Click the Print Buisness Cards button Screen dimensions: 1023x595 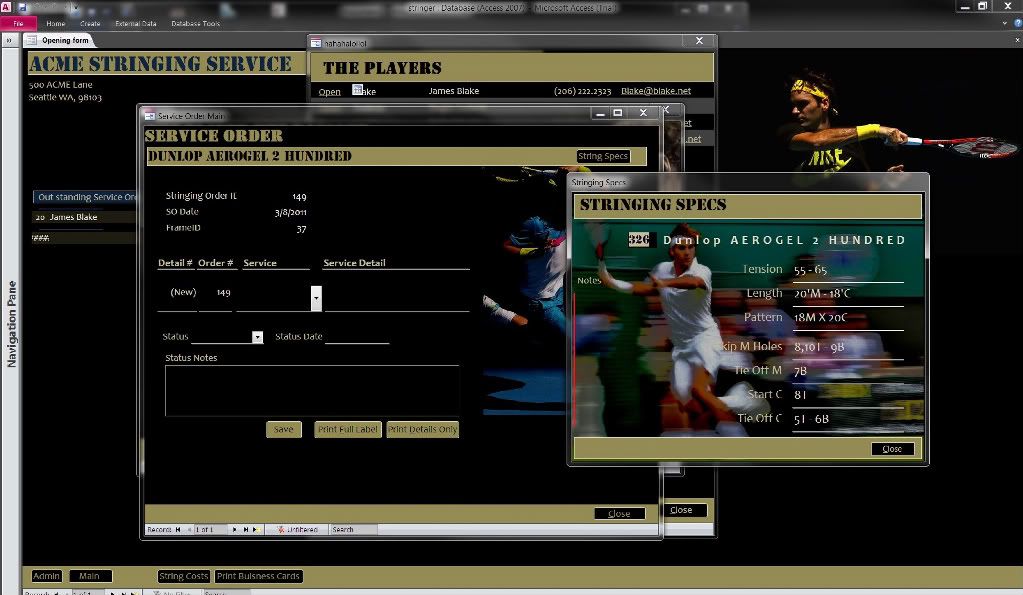(258, 576)
